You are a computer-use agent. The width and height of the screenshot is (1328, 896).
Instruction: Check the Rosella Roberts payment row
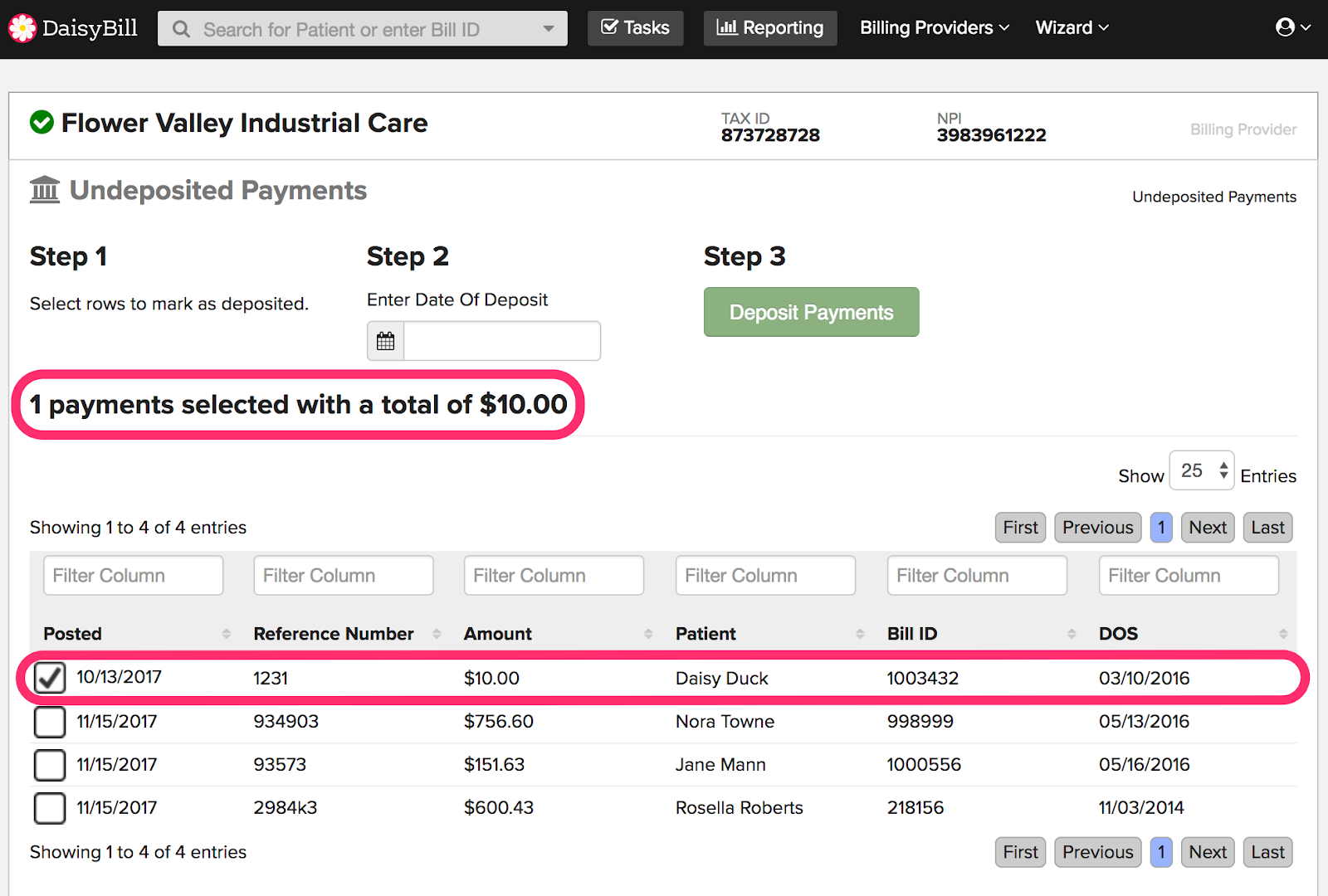[x=50, y=808]
